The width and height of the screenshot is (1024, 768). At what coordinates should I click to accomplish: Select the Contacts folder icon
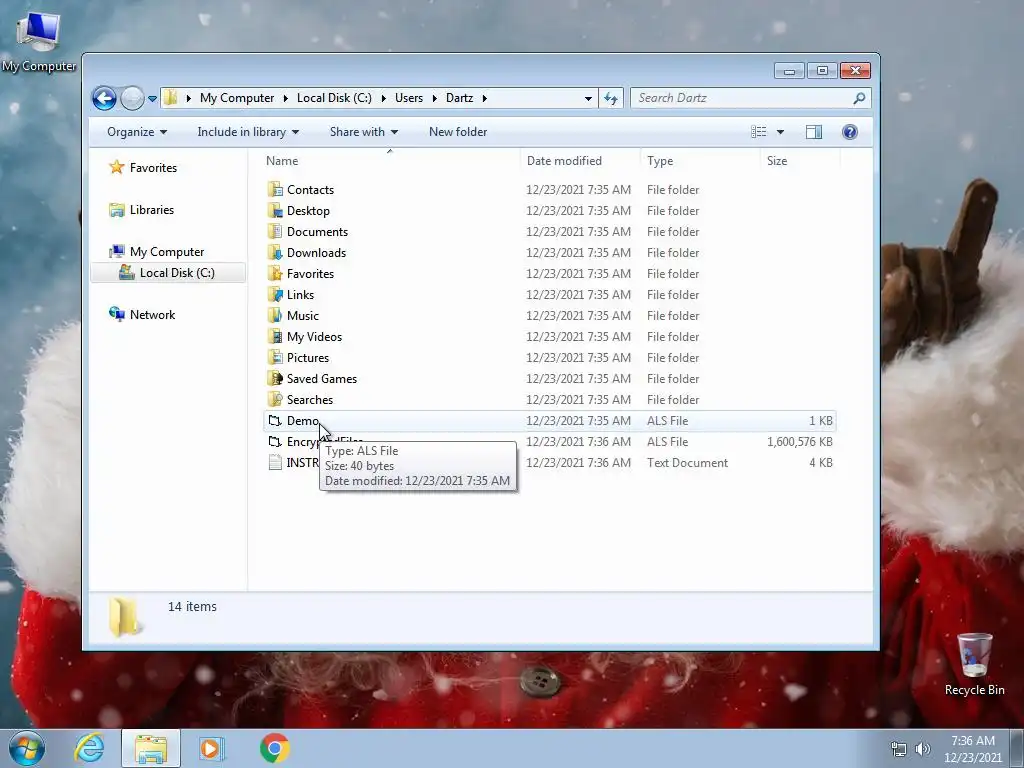tap(275, 189)
